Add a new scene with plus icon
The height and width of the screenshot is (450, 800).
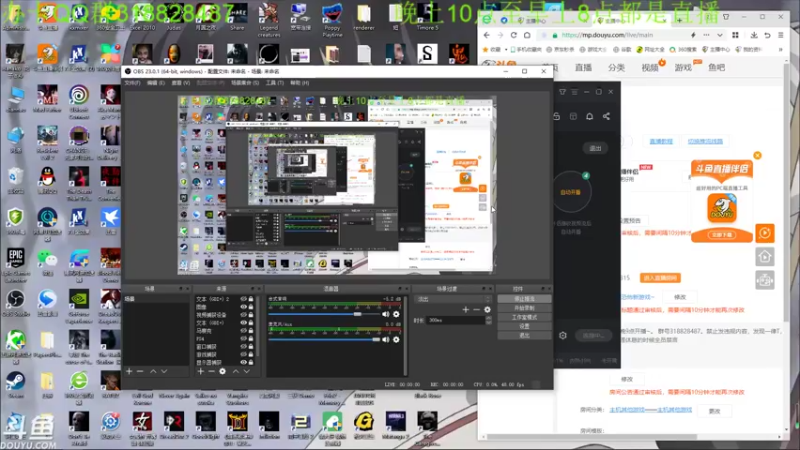pyautogui.click(x=129, y=371)
